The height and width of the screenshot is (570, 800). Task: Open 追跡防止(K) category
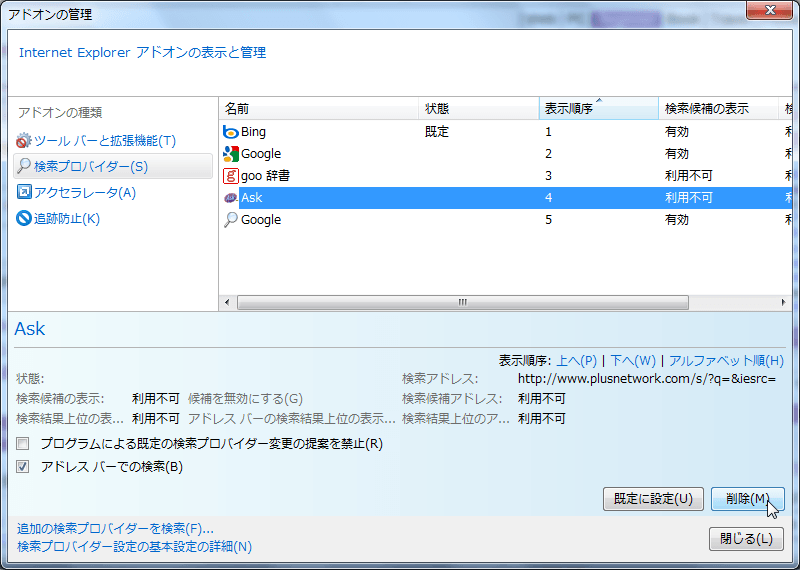pos(66,219)
